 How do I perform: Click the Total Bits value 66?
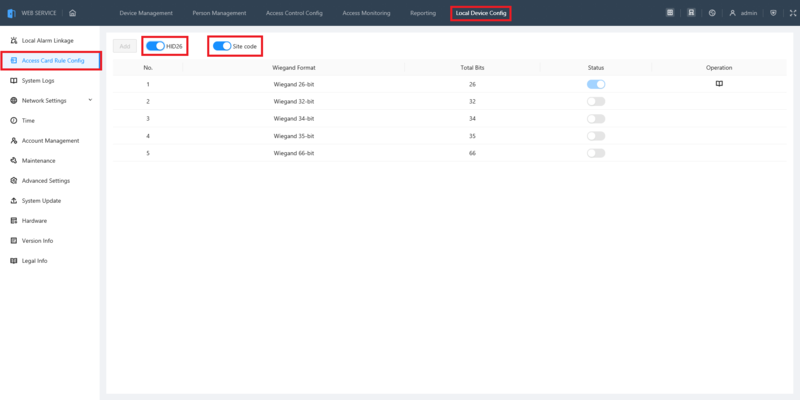(x=472, y=153)
